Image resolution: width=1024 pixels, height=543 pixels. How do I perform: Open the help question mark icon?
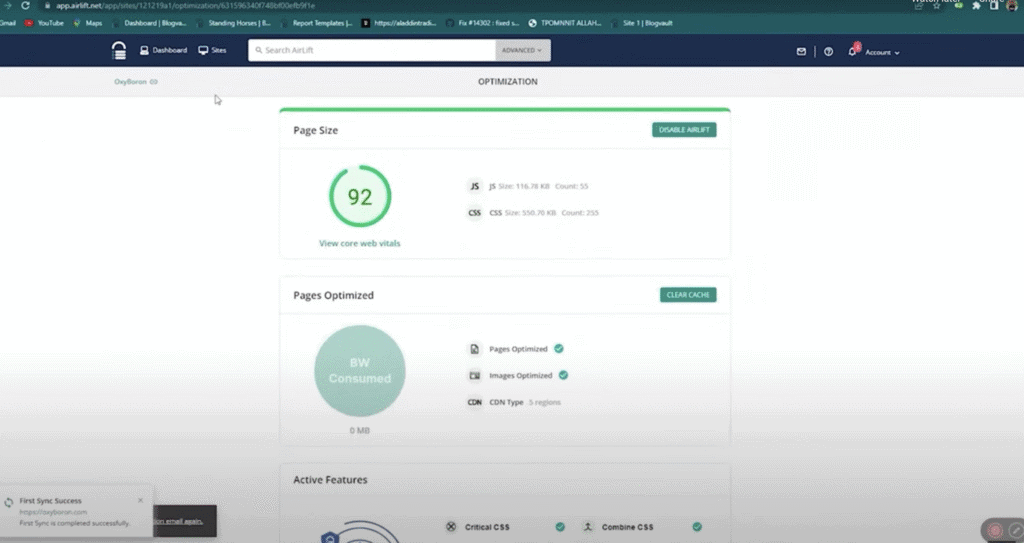828,51
